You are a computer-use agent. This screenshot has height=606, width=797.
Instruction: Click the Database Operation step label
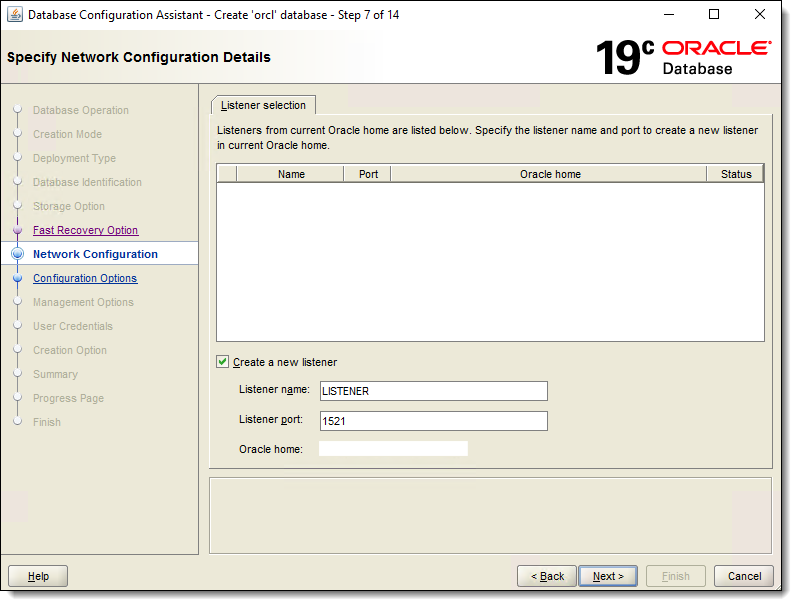(x=81, y=110)
